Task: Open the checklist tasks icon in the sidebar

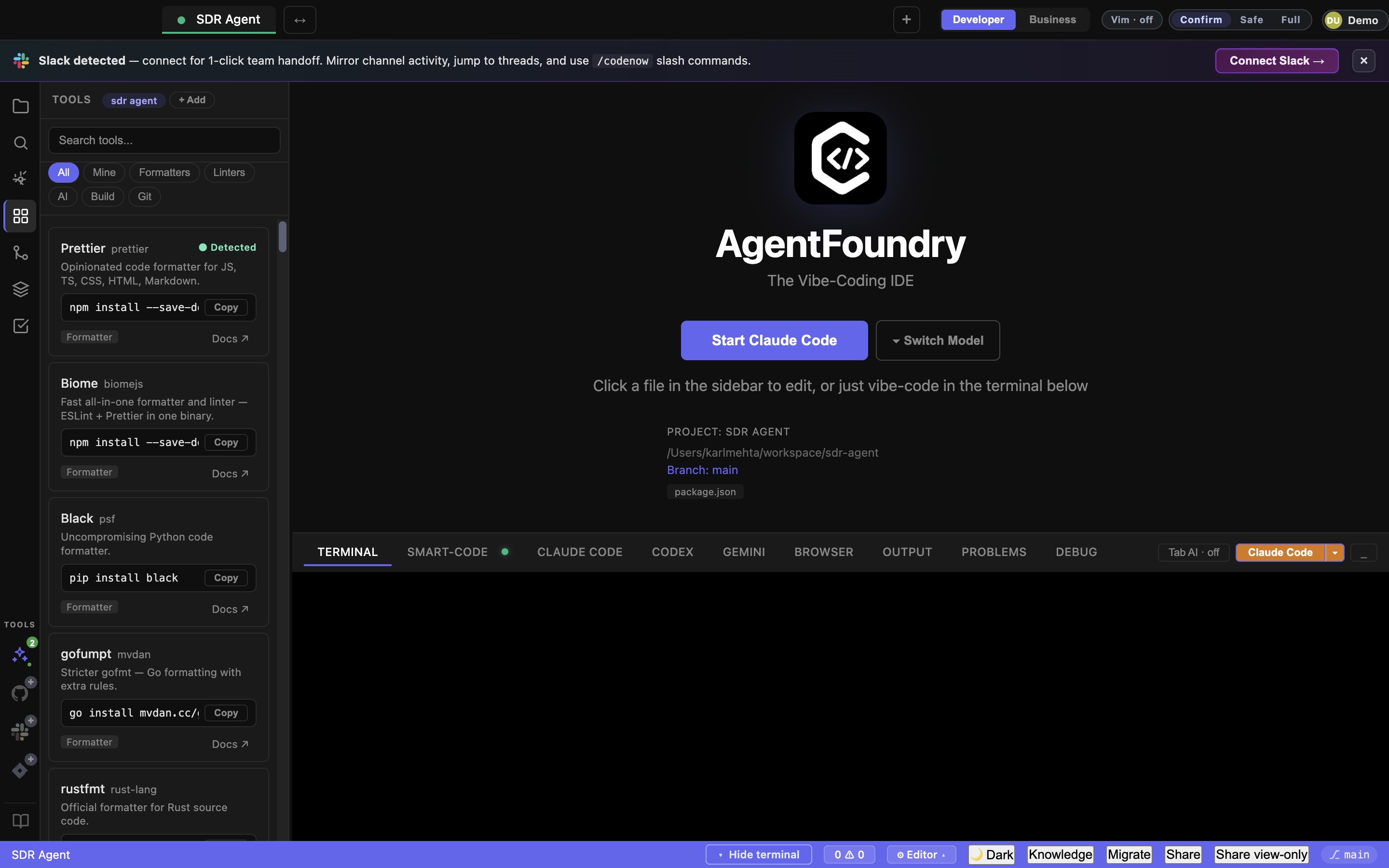Action: click(x=20, y=326)
